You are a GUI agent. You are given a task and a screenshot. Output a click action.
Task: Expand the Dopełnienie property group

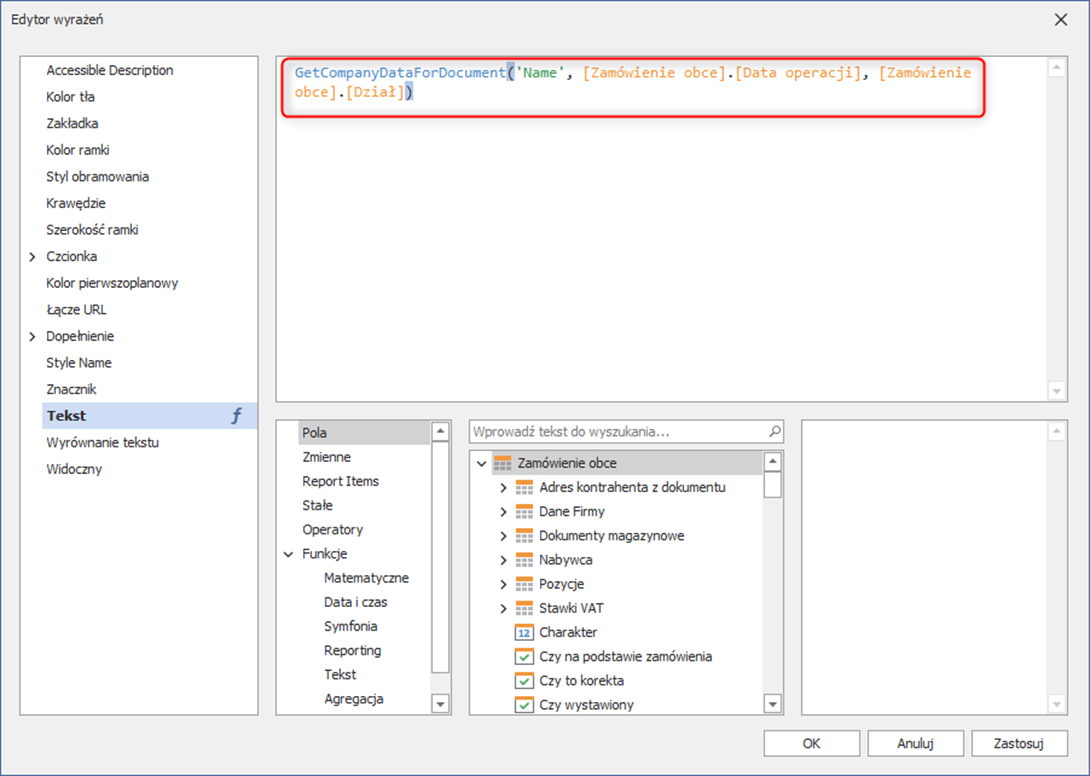pyautogui.click(x=33, y=337)
